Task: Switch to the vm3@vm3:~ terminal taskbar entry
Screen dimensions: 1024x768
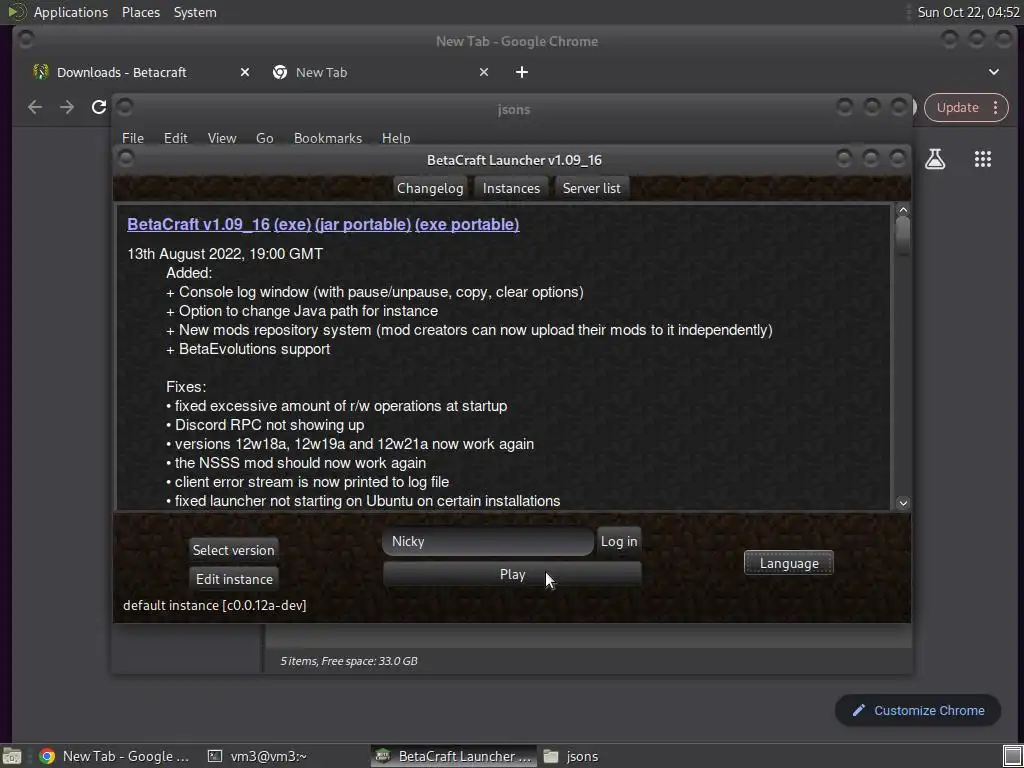Action: click(257, 756)
